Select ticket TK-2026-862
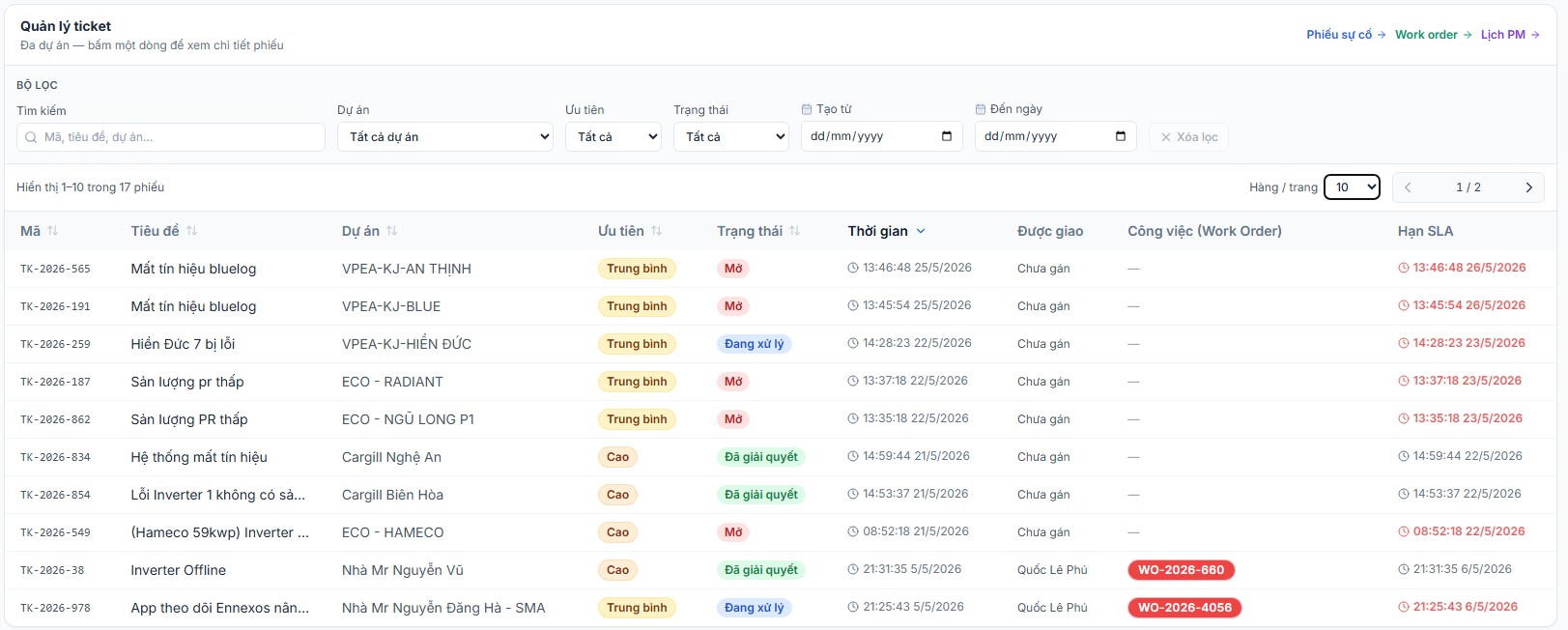This screenshot has width=1568, height=630. pyautogui.click(x=55, y=419)
